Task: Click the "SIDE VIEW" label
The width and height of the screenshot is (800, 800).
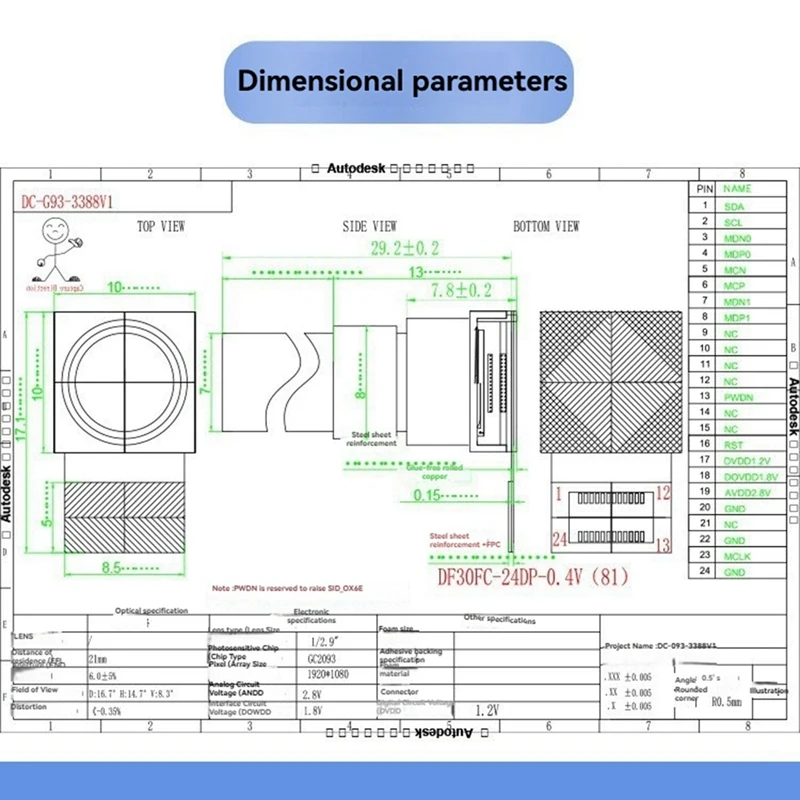Action: [x=369, y=227]
